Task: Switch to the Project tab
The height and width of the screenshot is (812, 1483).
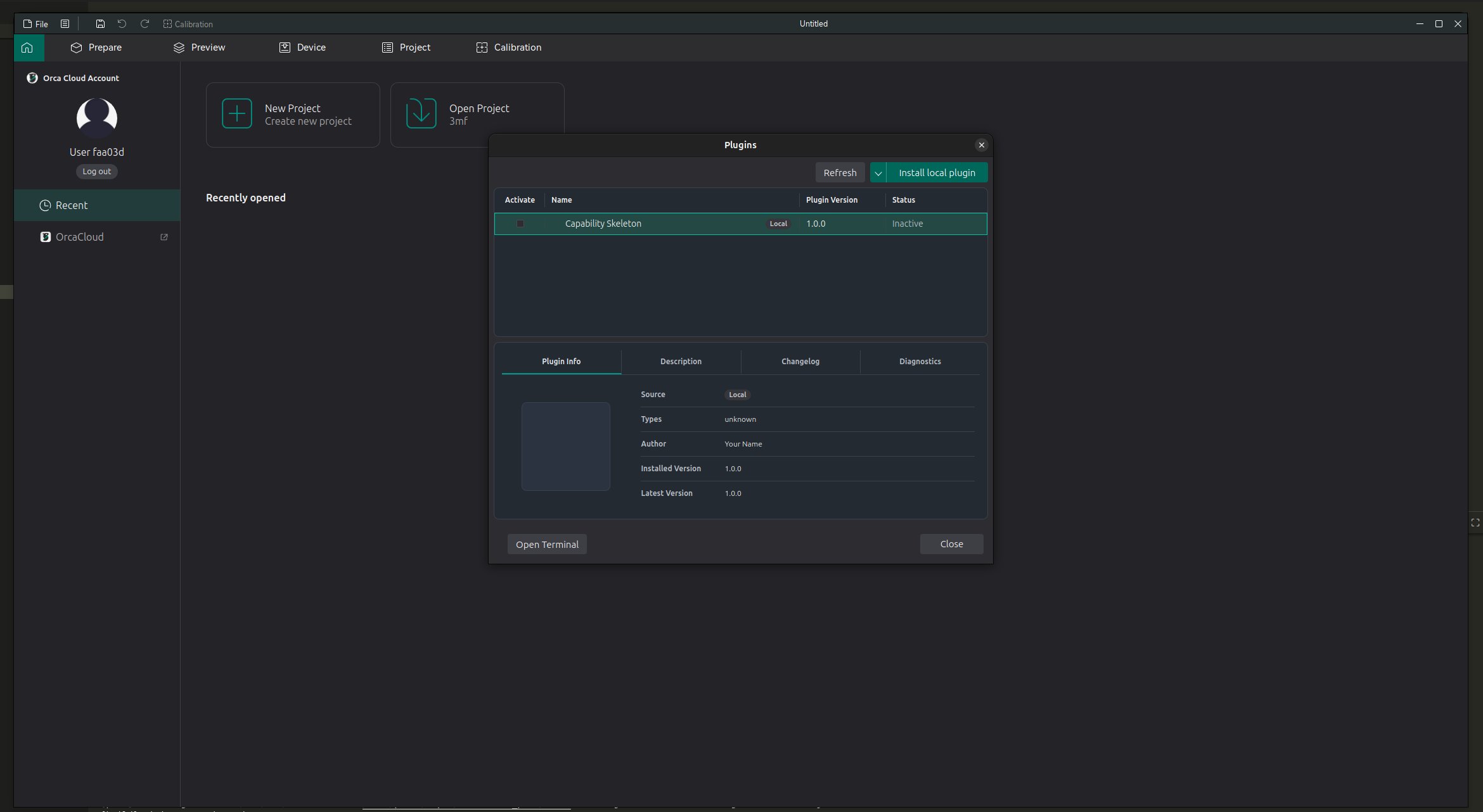Action: 406,48
